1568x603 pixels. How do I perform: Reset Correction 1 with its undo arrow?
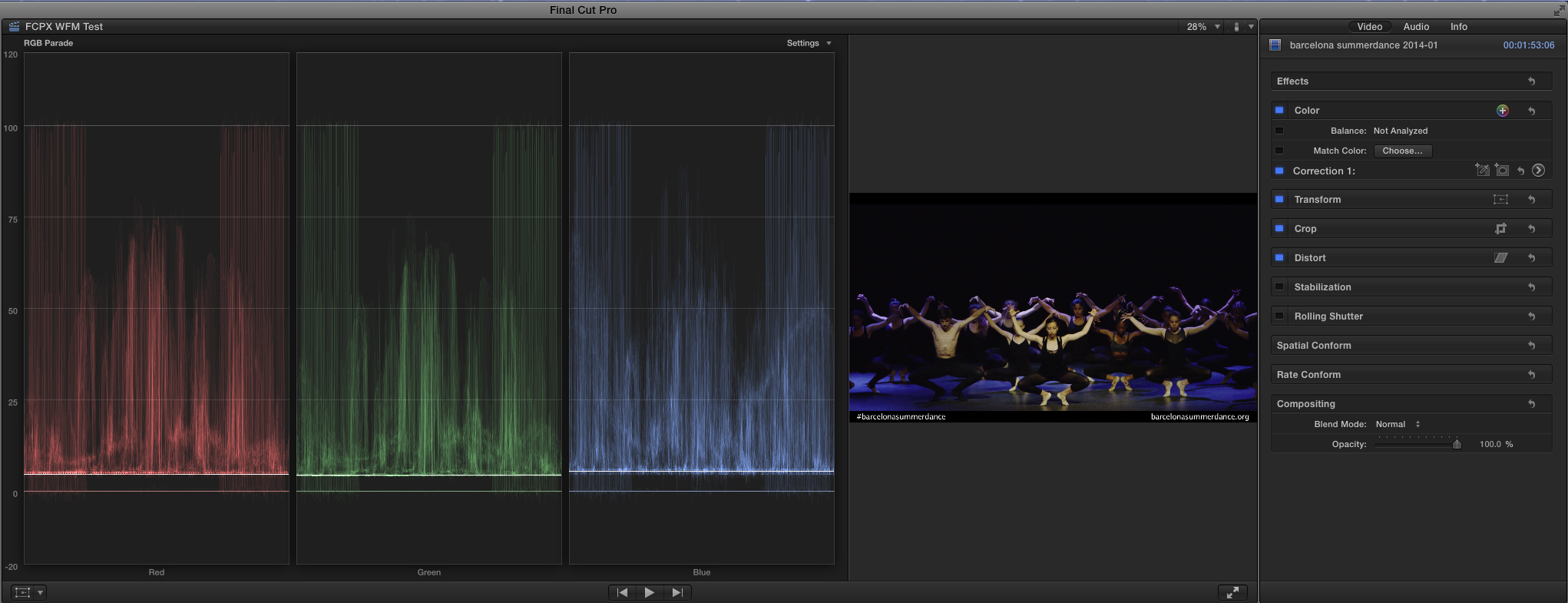coord(1520,171)
